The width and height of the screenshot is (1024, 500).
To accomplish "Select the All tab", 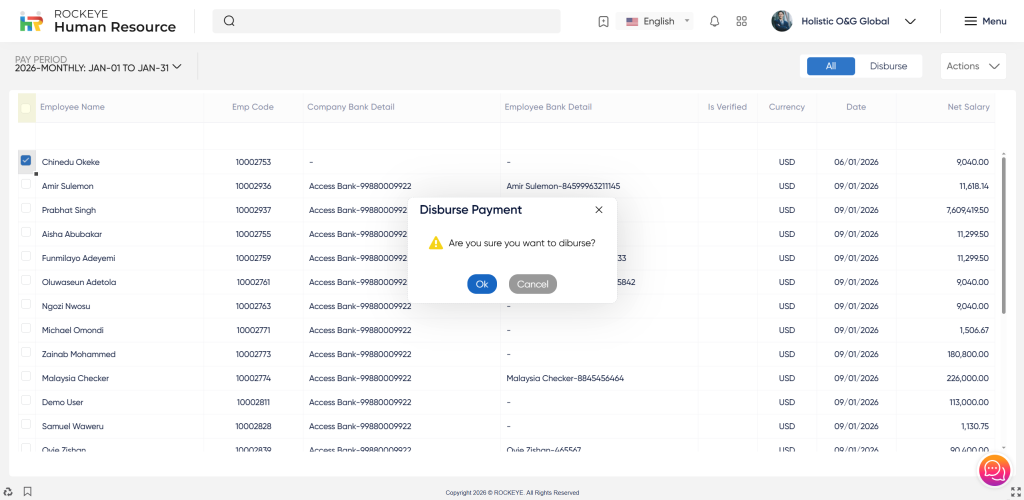I will click(x=830, y=66).
